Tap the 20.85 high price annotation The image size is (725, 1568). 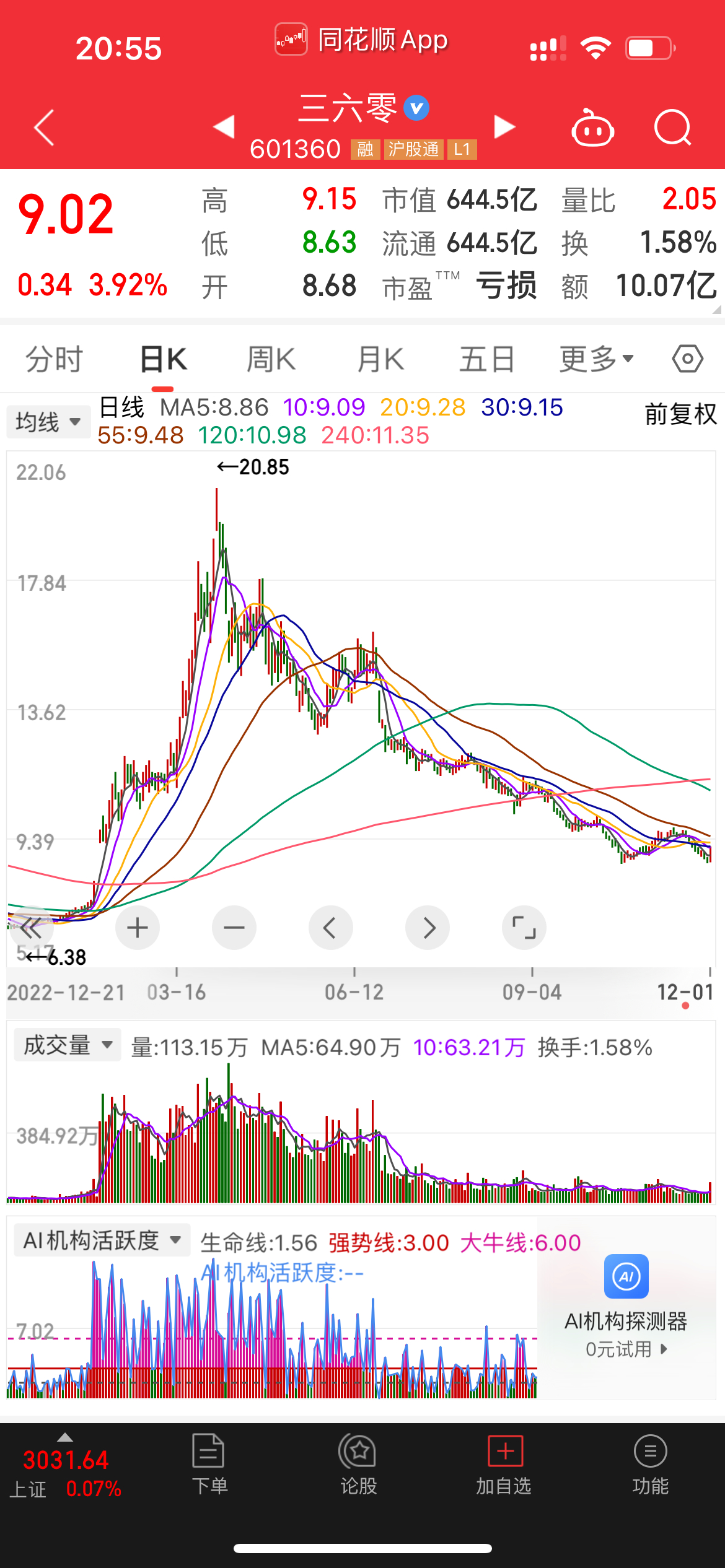point(253,467)
